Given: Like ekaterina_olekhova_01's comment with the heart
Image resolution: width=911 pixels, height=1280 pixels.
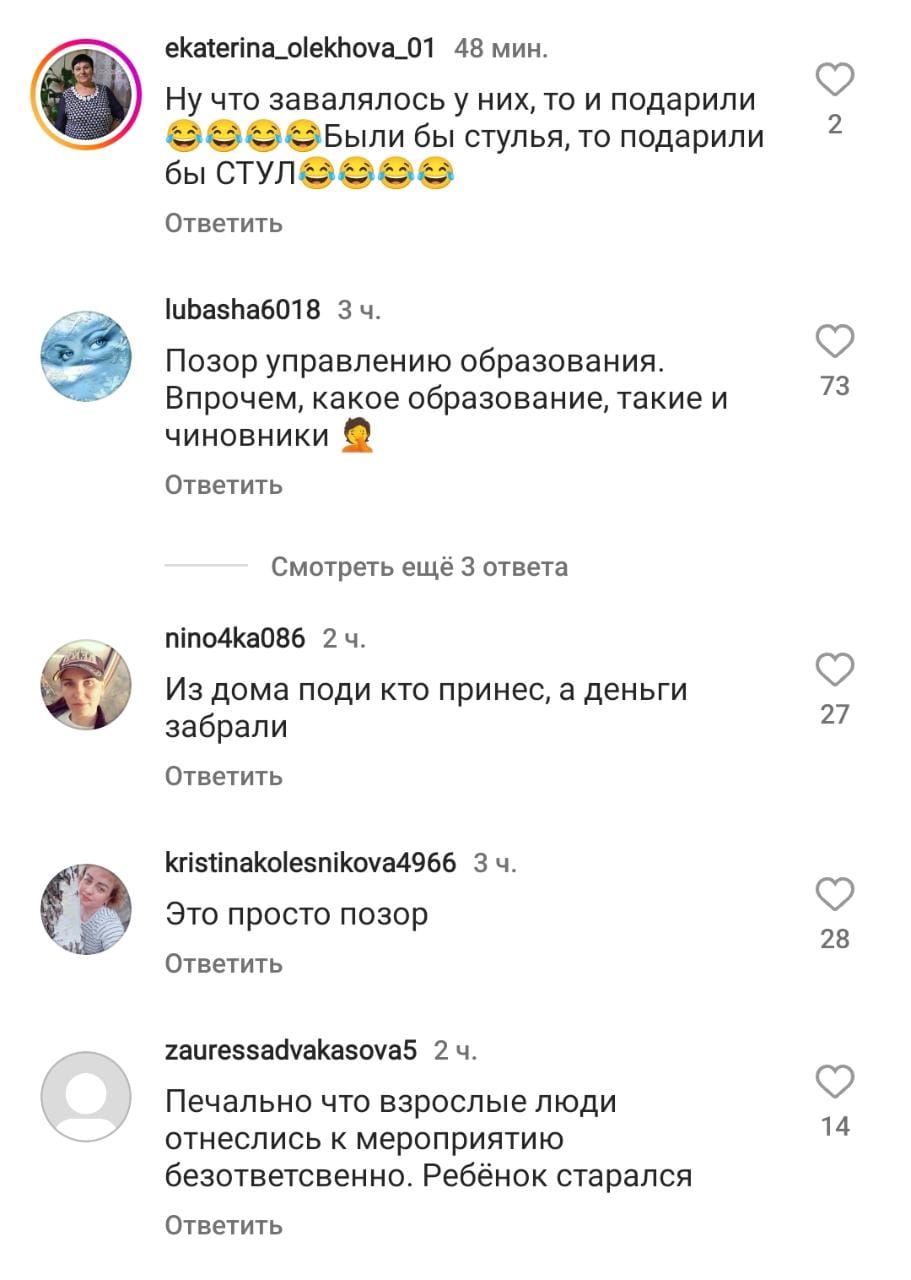Looking at the screenshot, I should pyautogui.click(x=835, y=79).
